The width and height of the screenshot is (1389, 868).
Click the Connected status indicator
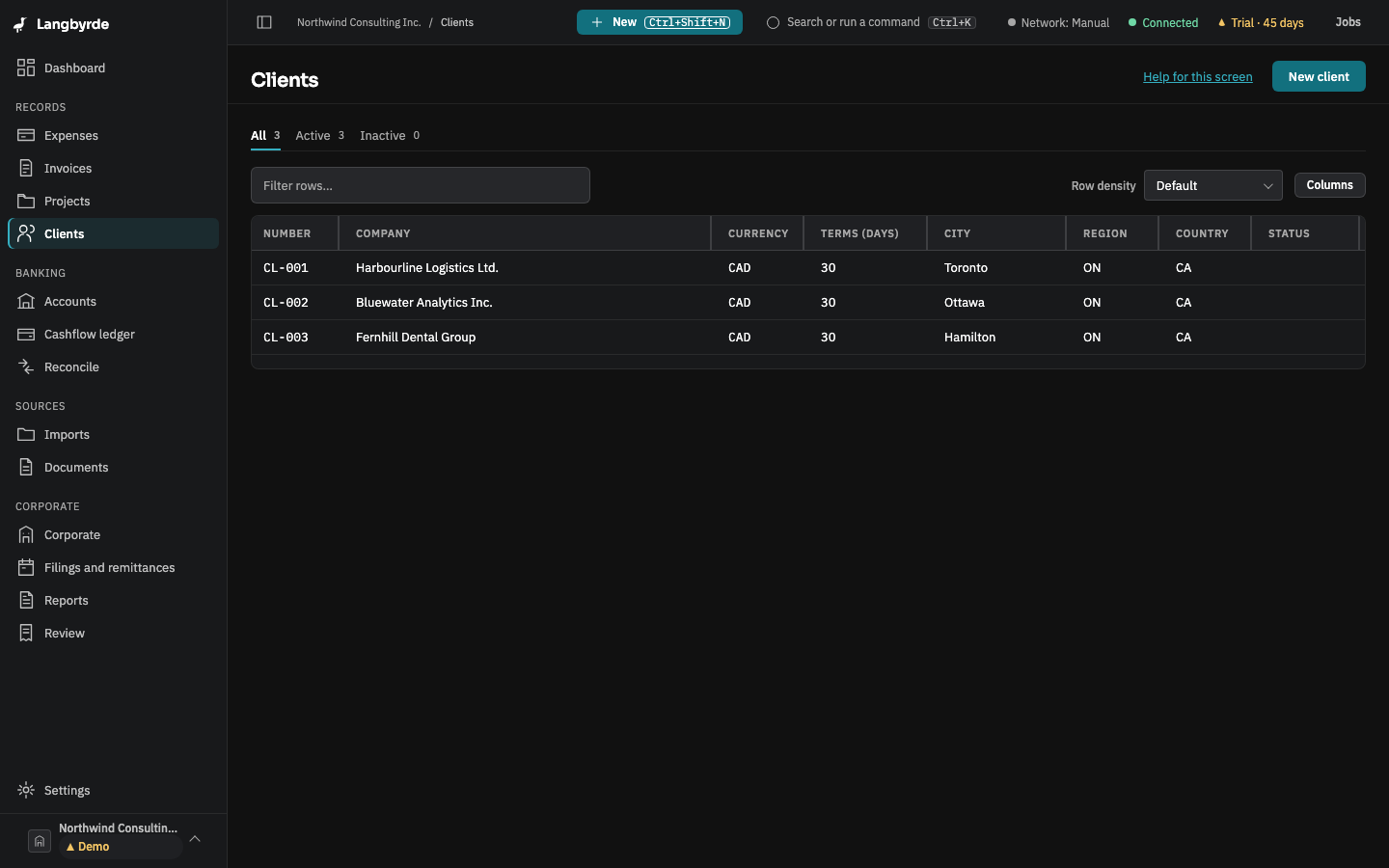pos(1163,22)
